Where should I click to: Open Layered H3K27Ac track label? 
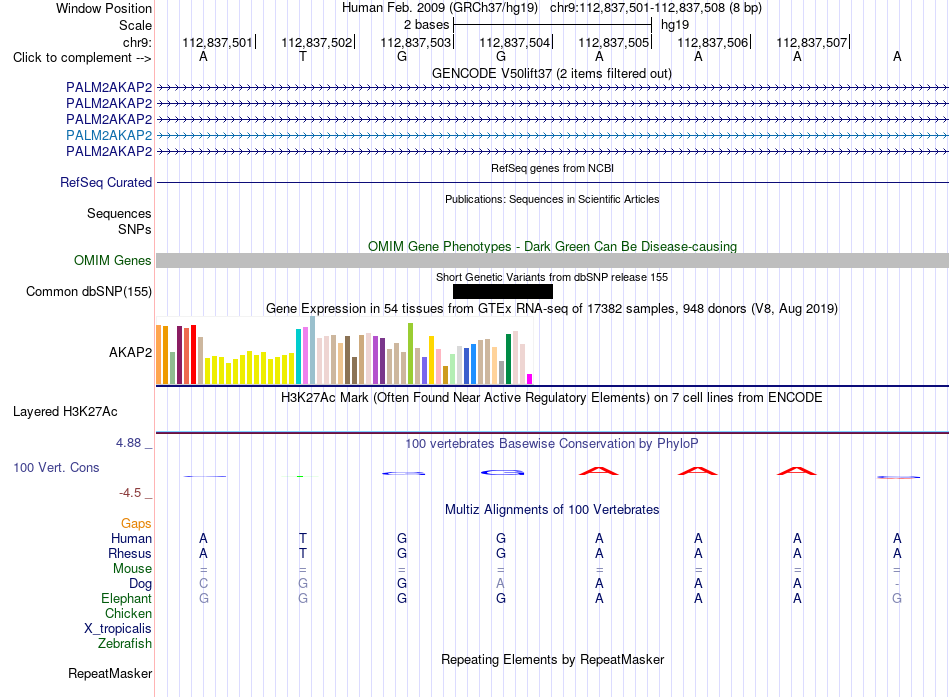[x=65, y=412]
